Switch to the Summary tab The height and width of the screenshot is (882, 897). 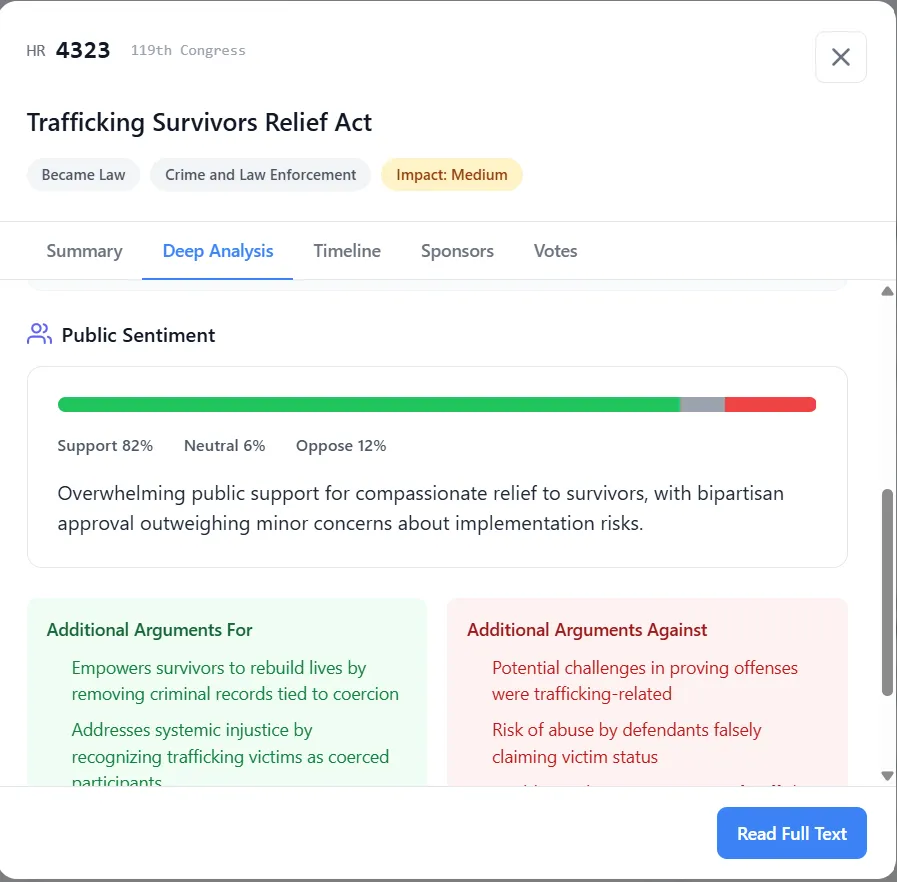[84, 251]
